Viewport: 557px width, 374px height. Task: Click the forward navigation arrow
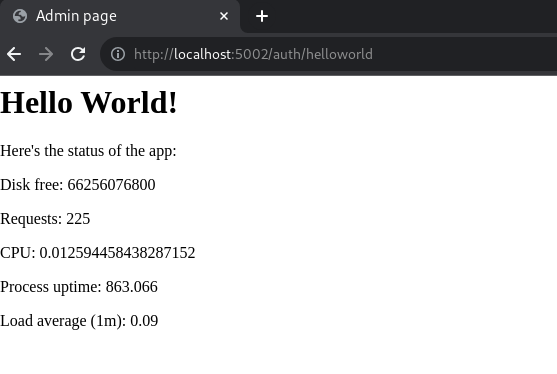(x=46, y=54)
